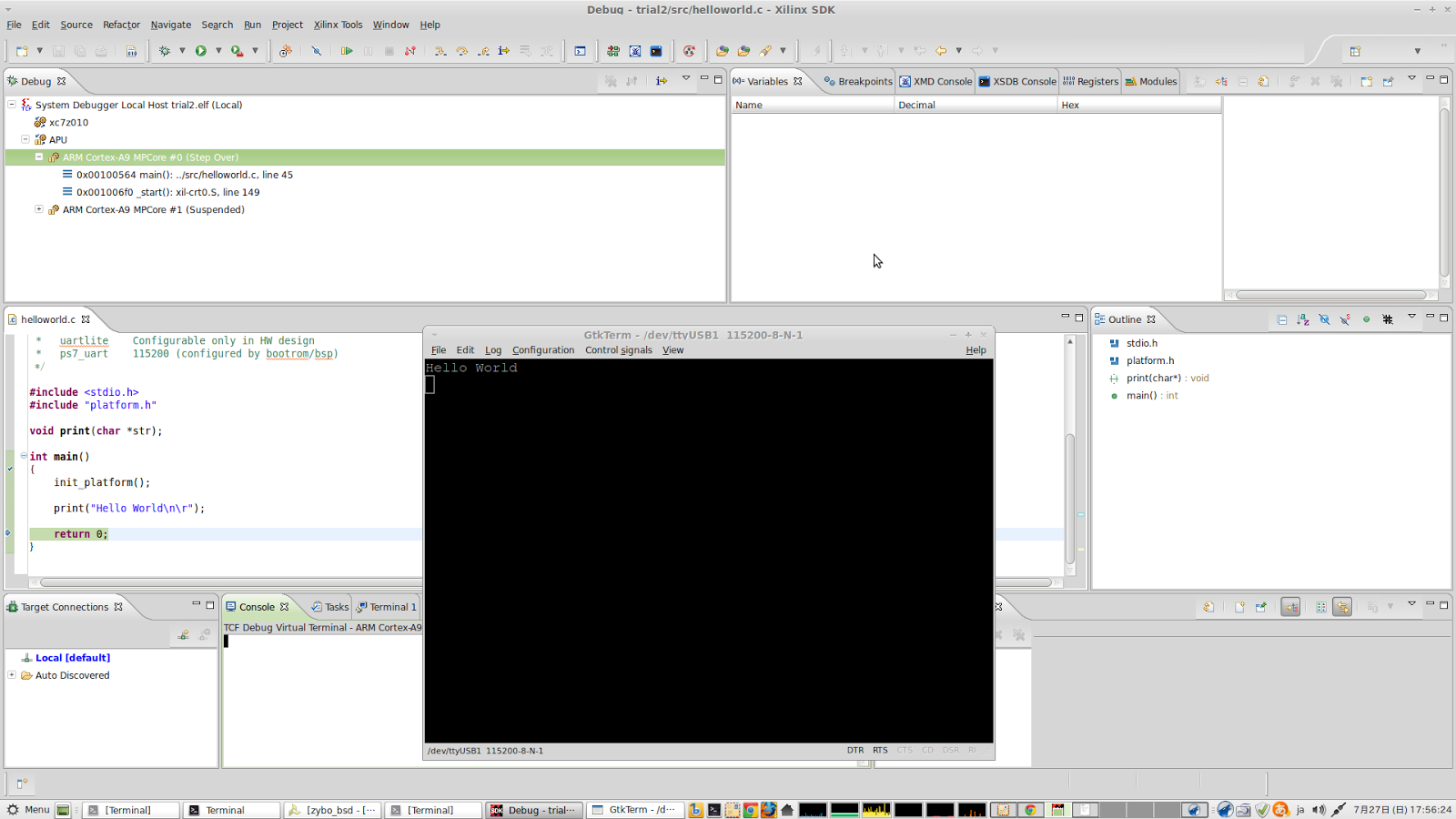This screenshot has width=1456, height=819.
Task: Click the Open Terminal toolbar icon
Action: (x=580, y=51)
